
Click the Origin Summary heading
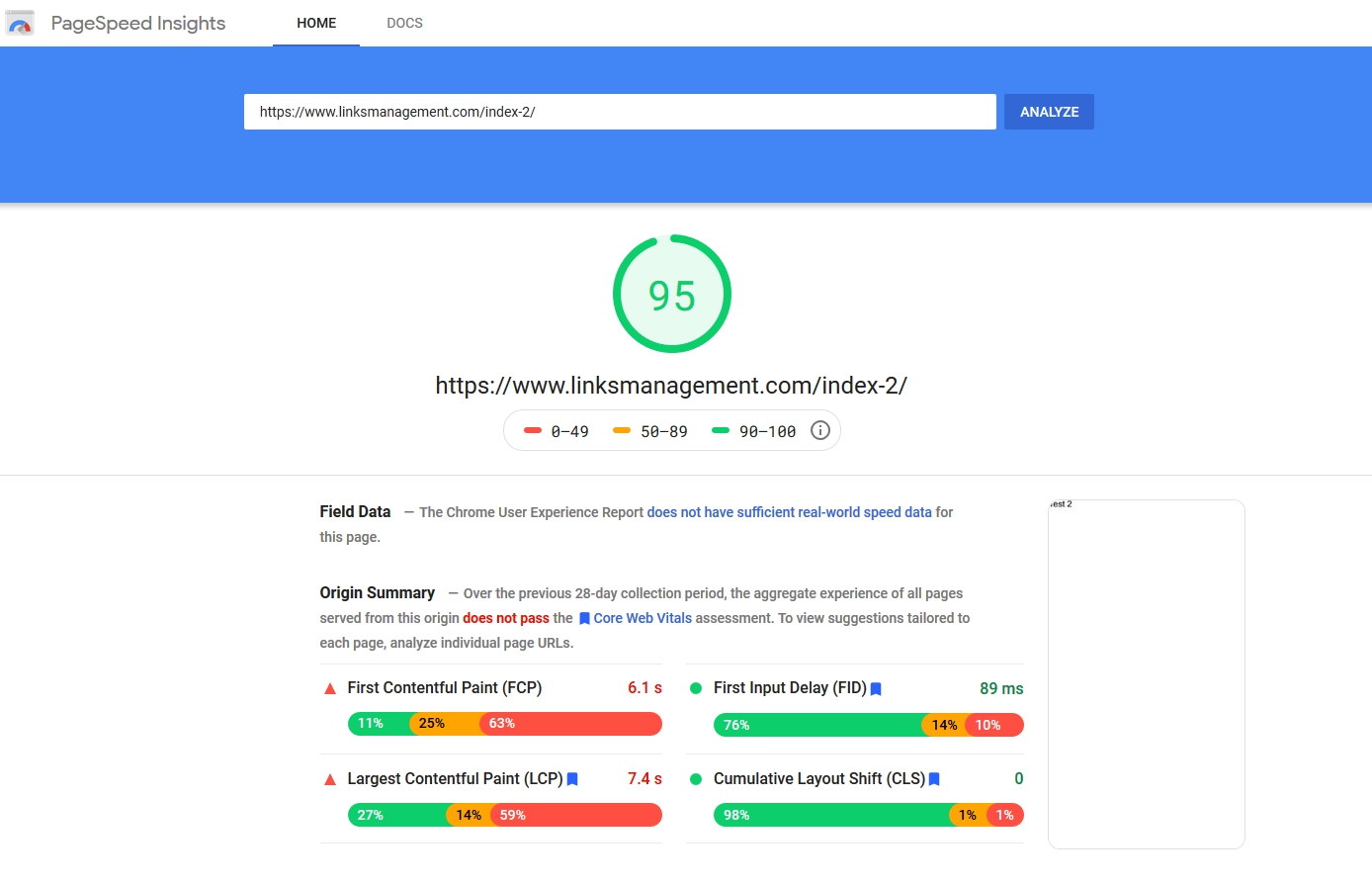tap(377, 593)
